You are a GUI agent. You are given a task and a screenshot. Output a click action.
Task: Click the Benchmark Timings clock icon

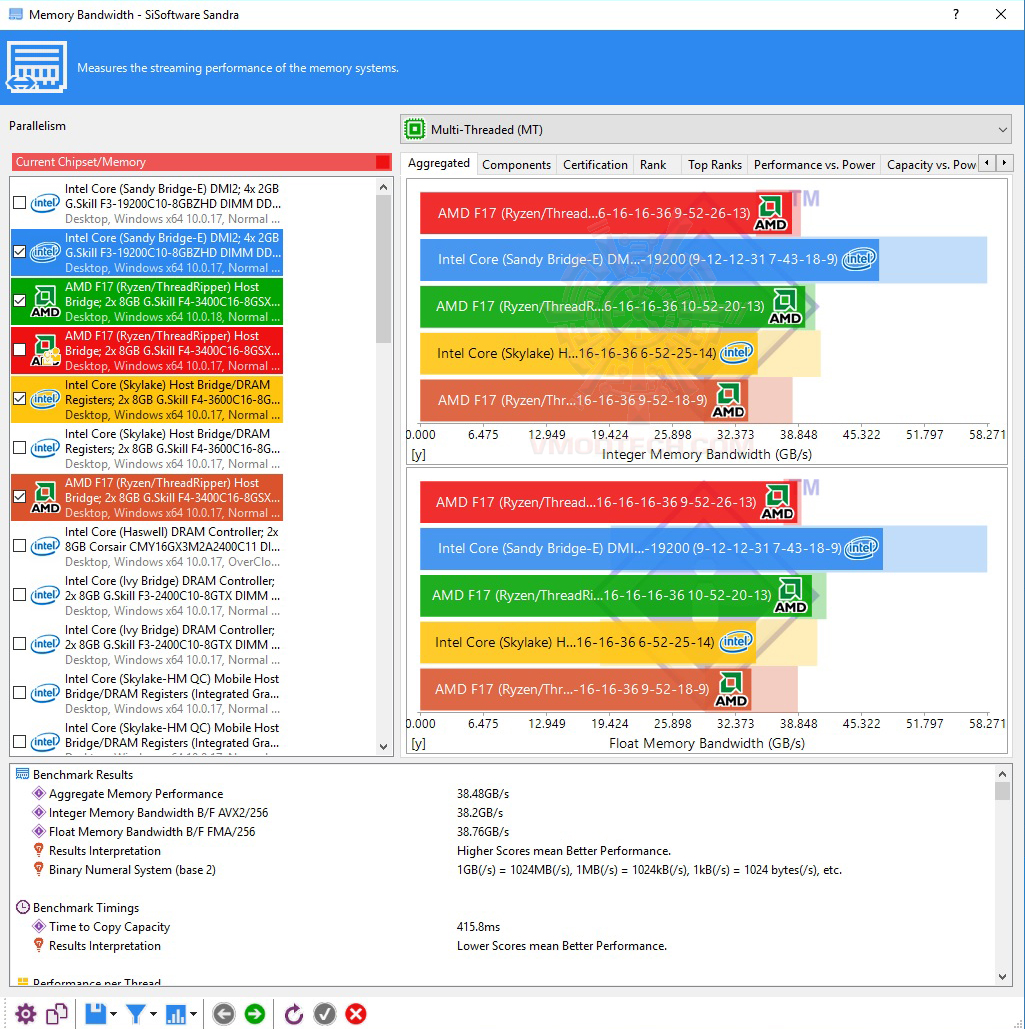22,907
